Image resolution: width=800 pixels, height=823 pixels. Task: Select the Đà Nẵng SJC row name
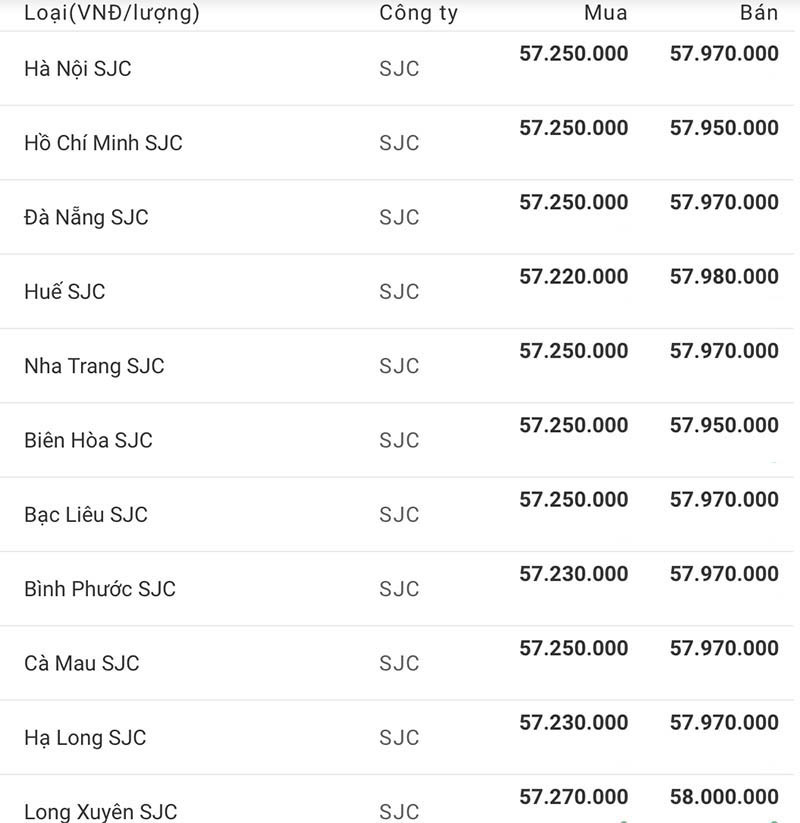click(x=86, y=217)
